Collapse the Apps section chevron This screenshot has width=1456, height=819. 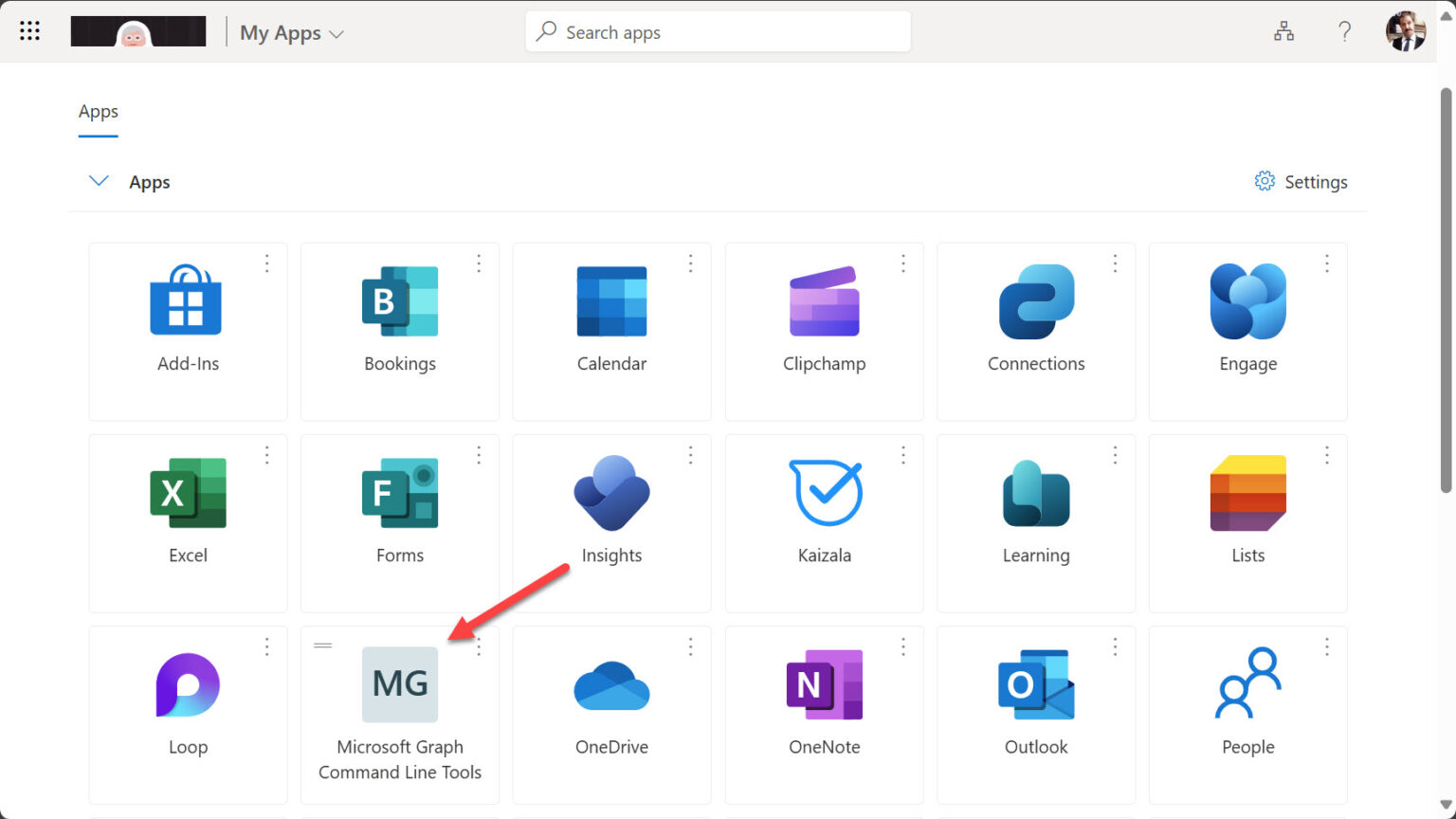point(99,181)
